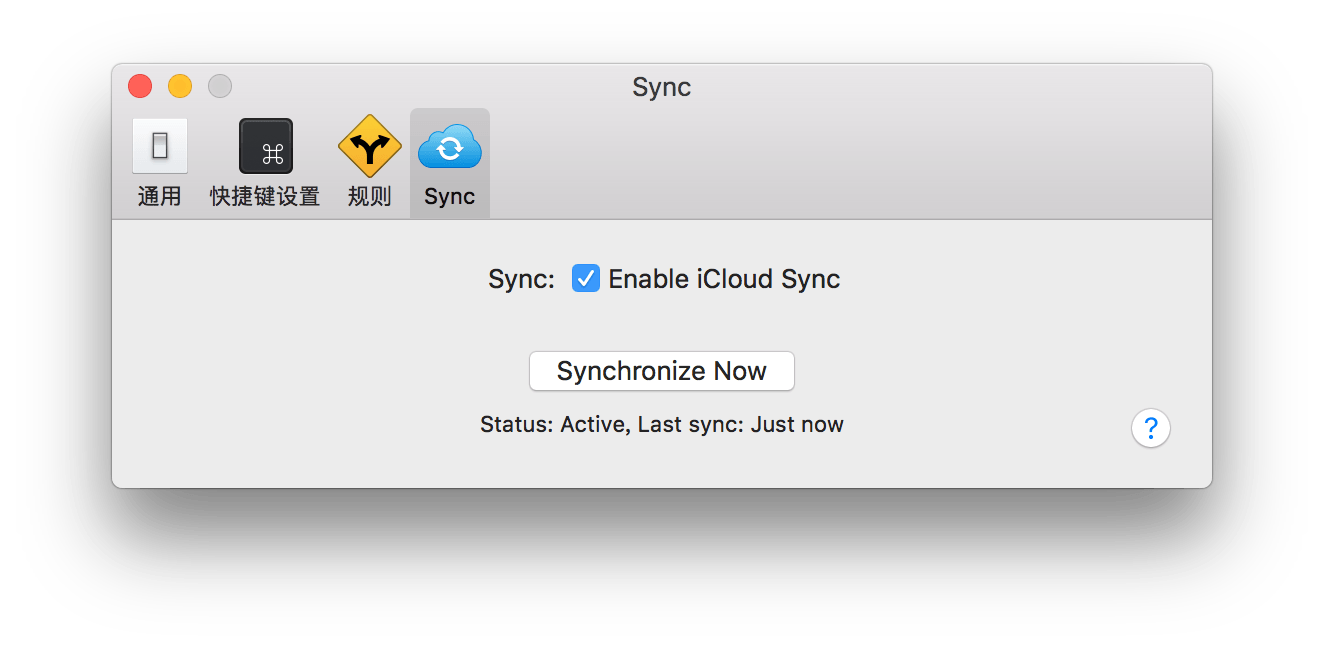Select the blue iCloud Sync cloud icon
This screenshot has width=1324, height=648.
click(x=449, y=146)
